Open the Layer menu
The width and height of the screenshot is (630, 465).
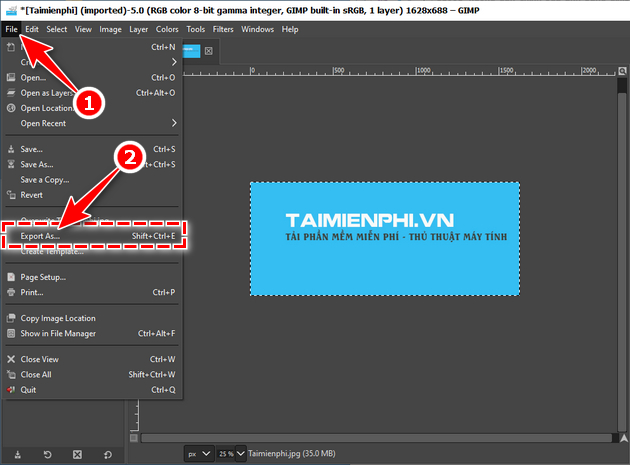point(139,29)
